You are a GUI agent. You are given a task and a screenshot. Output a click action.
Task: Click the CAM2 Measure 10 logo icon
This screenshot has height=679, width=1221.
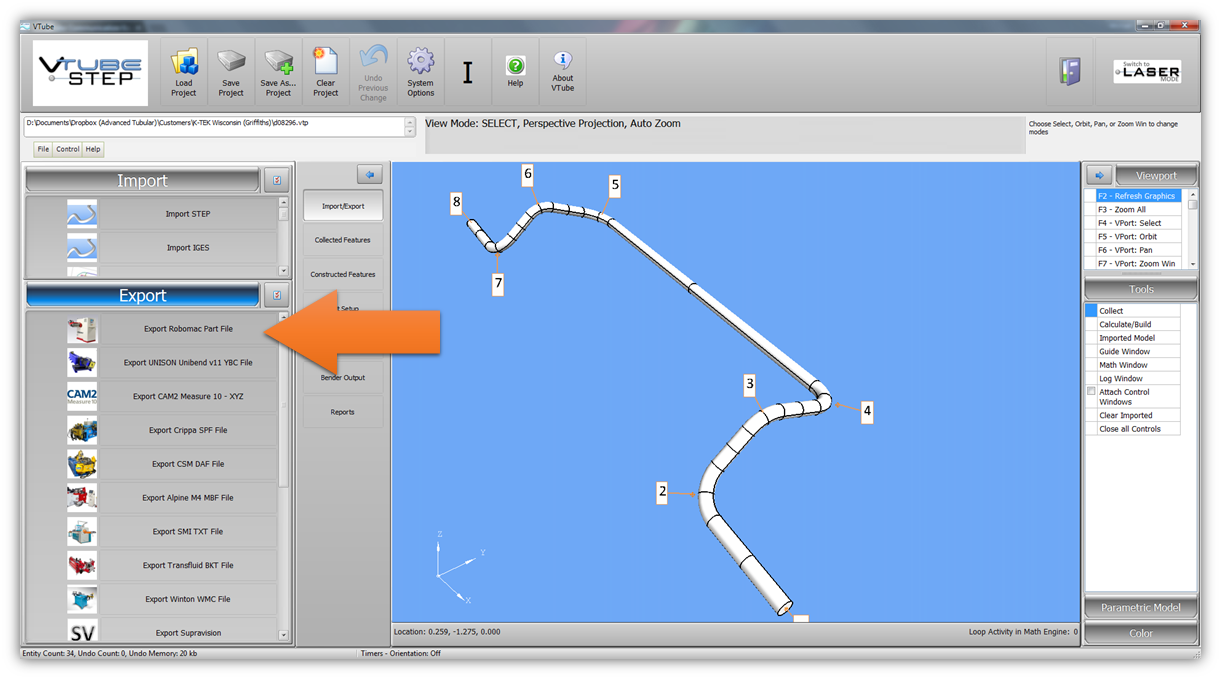[82, 396]
